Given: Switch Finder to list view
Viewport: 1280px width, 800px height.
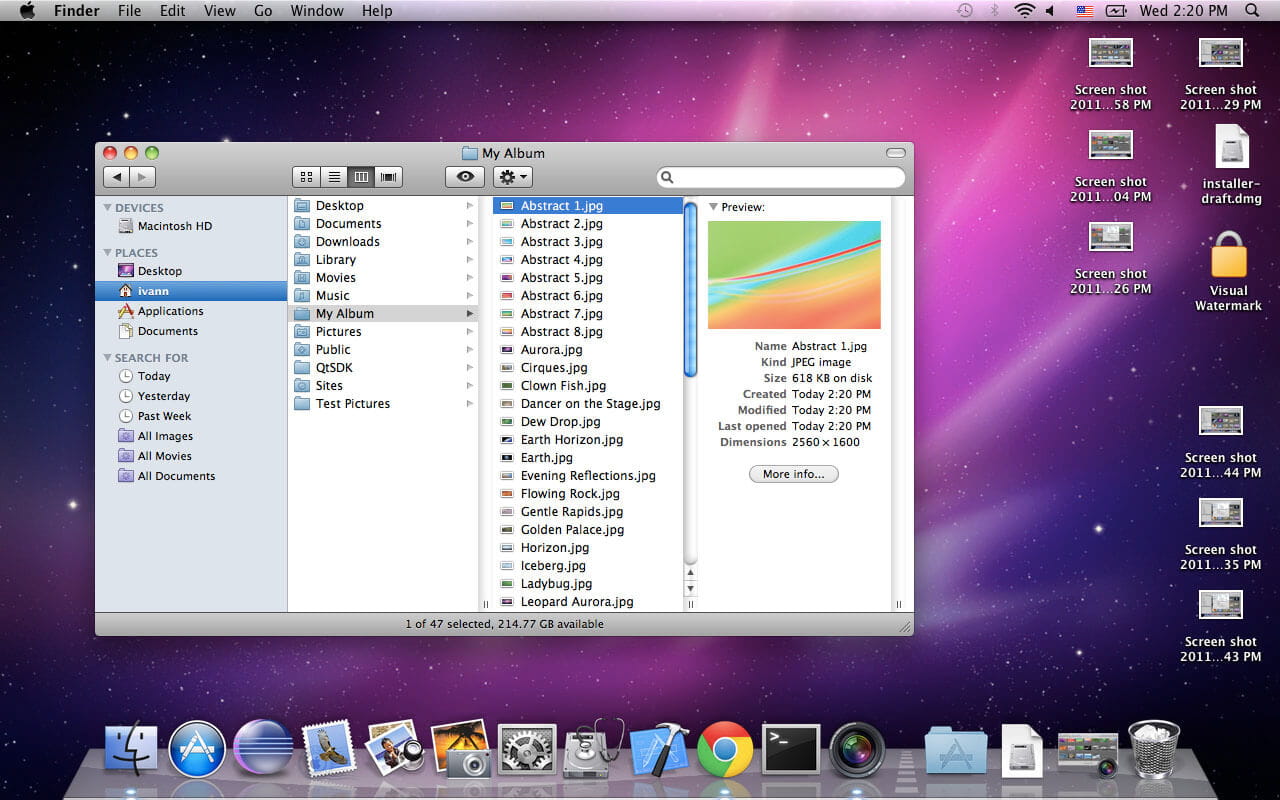Looking at the screenshot, I should (x=334, y=177).
